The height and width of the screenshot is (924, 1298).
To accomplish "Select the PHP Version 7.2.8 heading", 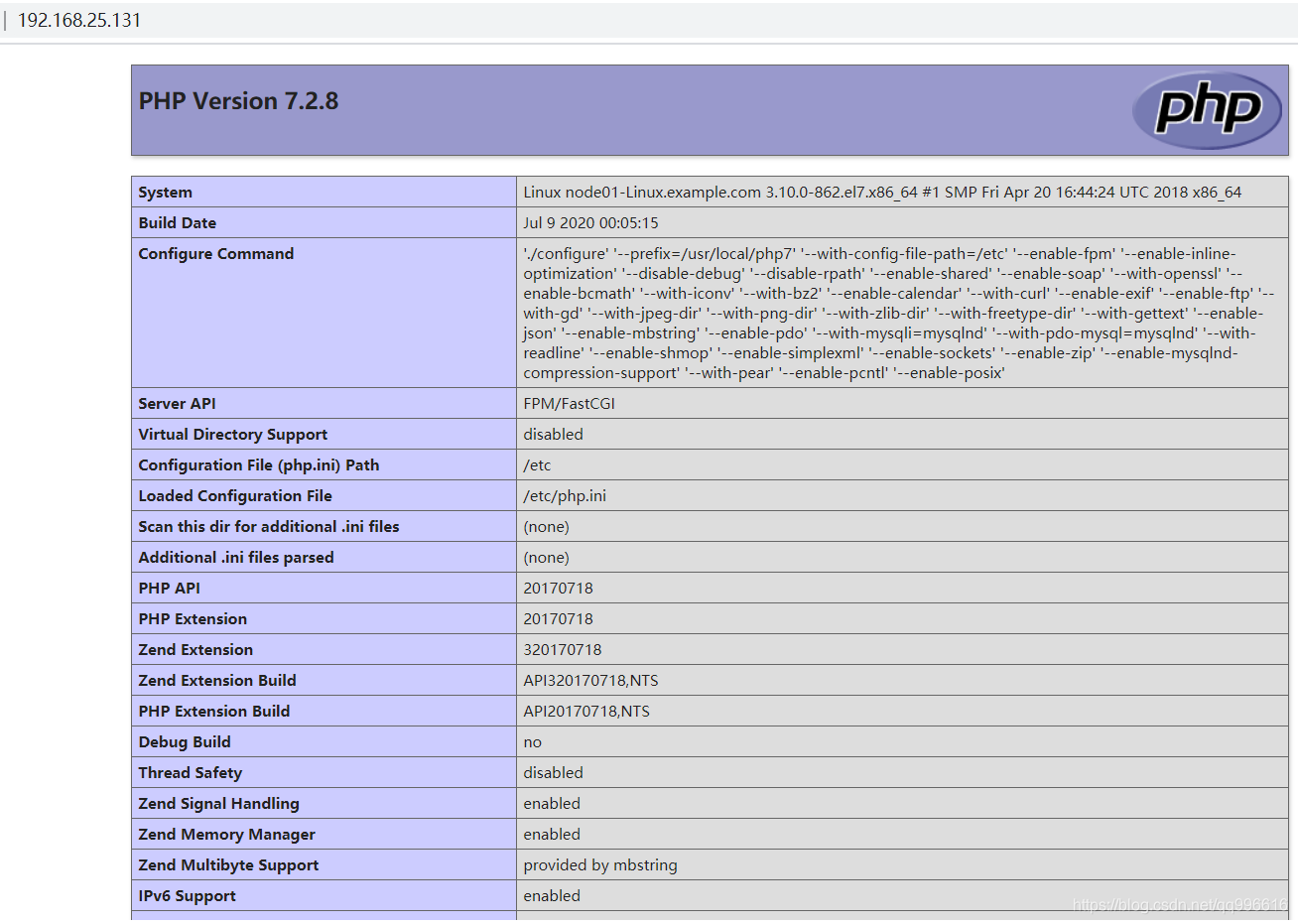I will coord(238,101).
